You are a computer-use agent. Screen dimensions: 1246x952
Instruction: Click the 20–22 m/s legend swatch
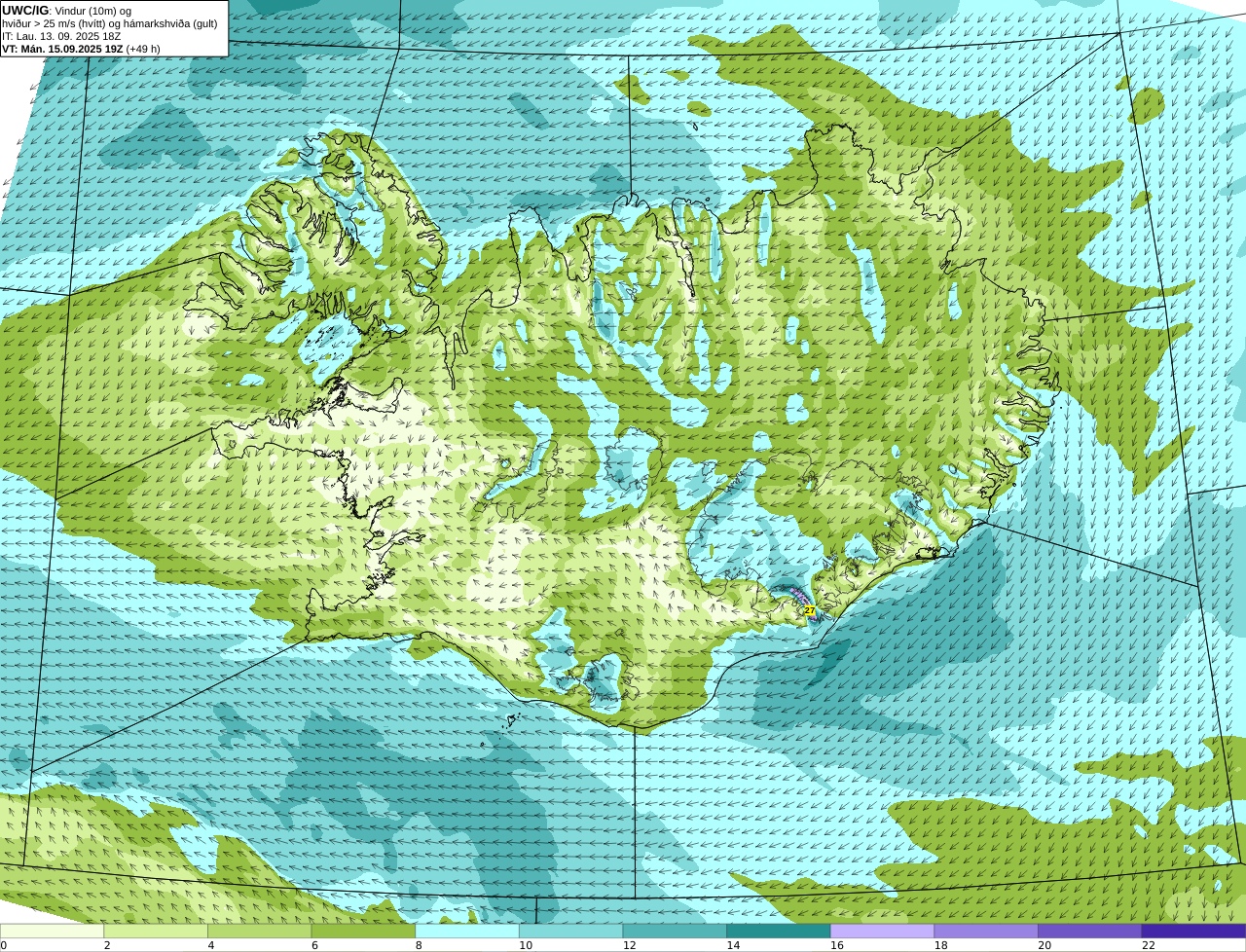(x=1090, y=931)
